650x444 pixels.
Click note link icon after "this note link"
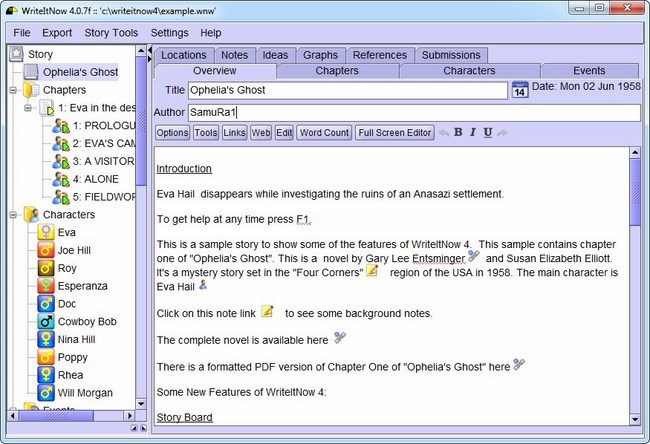tap(267, 311)
